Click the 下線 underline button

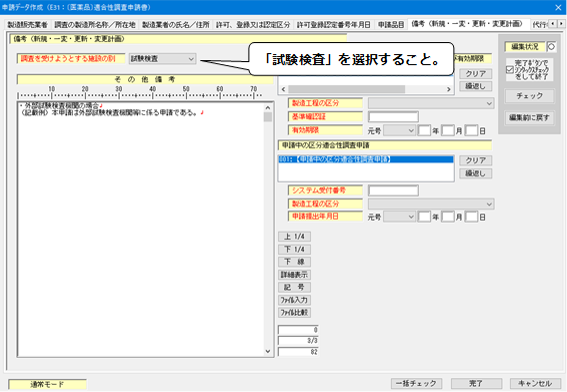tap(294, 262)
